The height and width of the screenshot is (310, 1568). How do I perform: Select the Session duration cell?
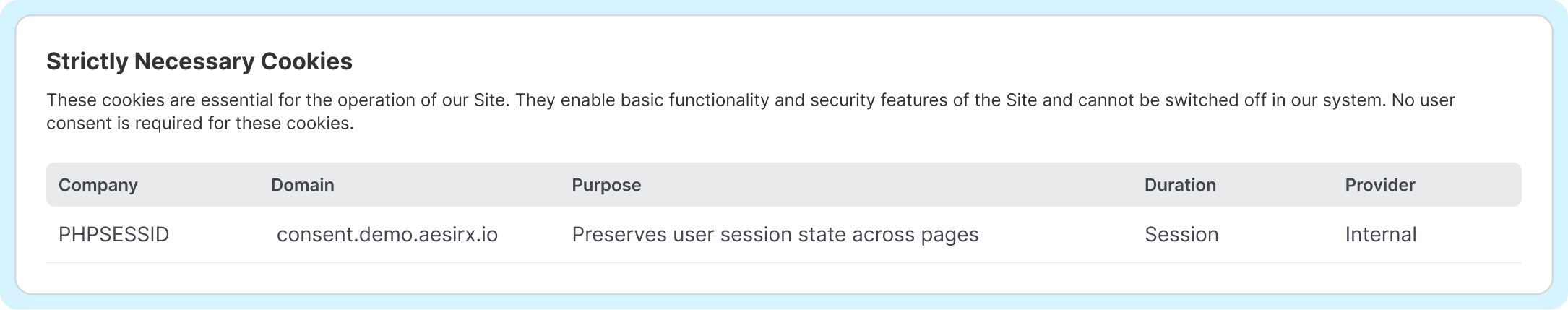point(1181,235)
